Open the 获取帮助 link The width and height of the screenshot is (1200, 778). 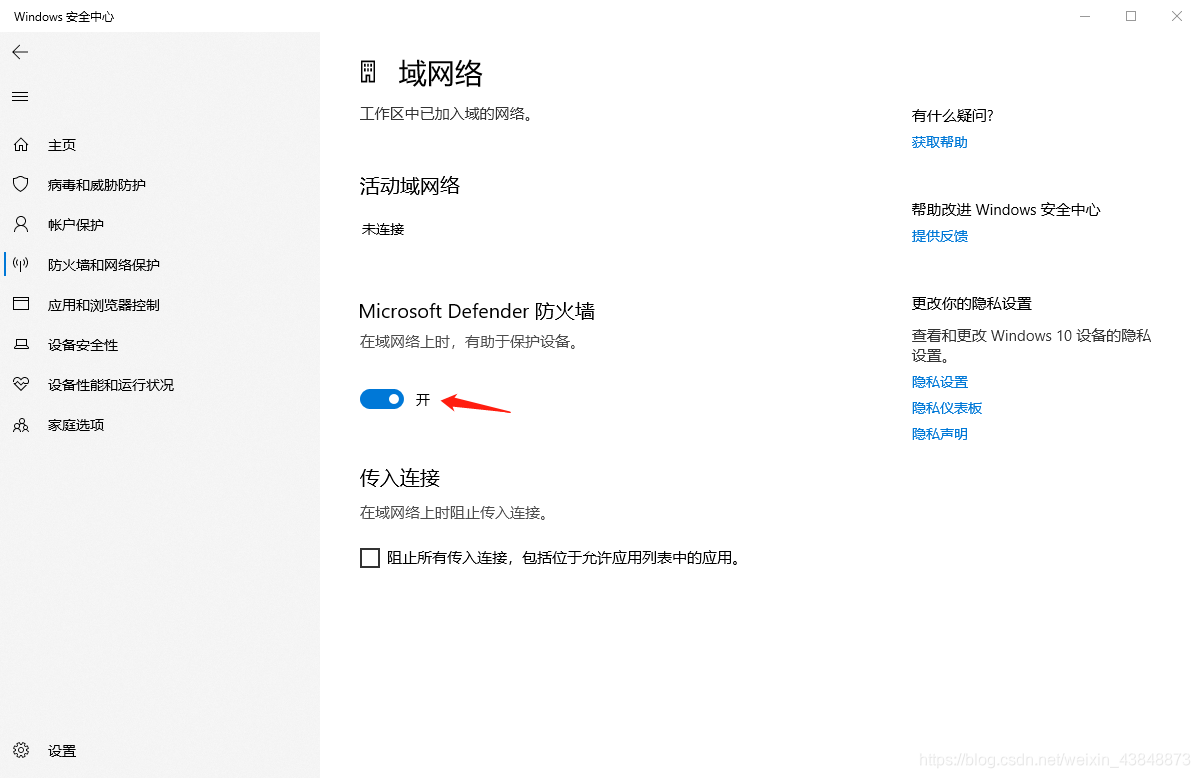point(938,141)
